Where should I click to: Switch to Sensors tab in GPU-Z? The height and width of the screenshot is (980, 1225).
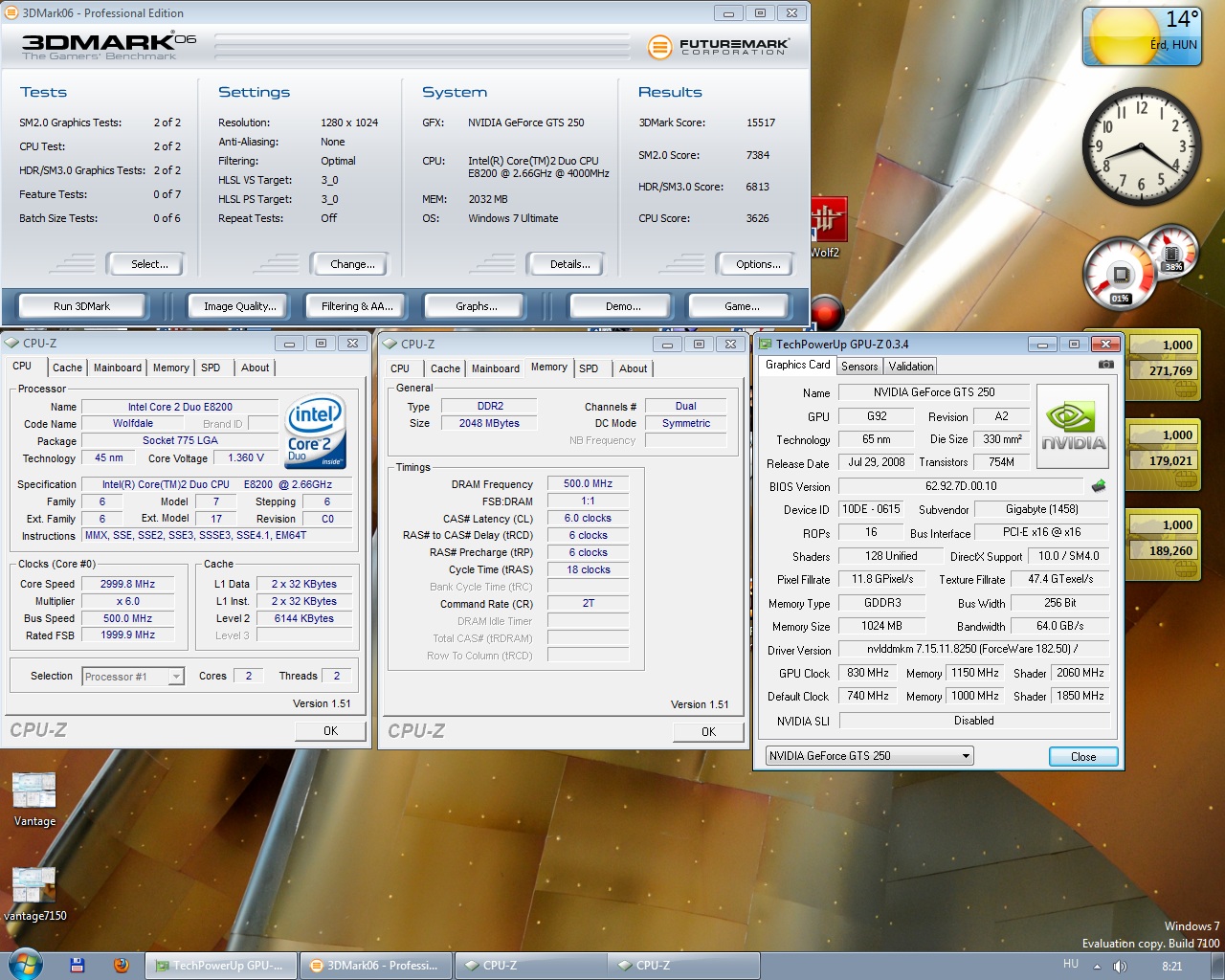point(859,367)
